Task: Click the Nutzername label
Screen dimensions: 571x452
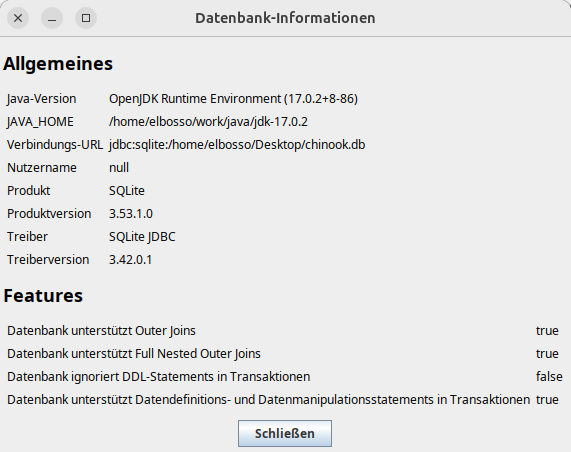Action: pyautogui.click(x=42, y=168)
